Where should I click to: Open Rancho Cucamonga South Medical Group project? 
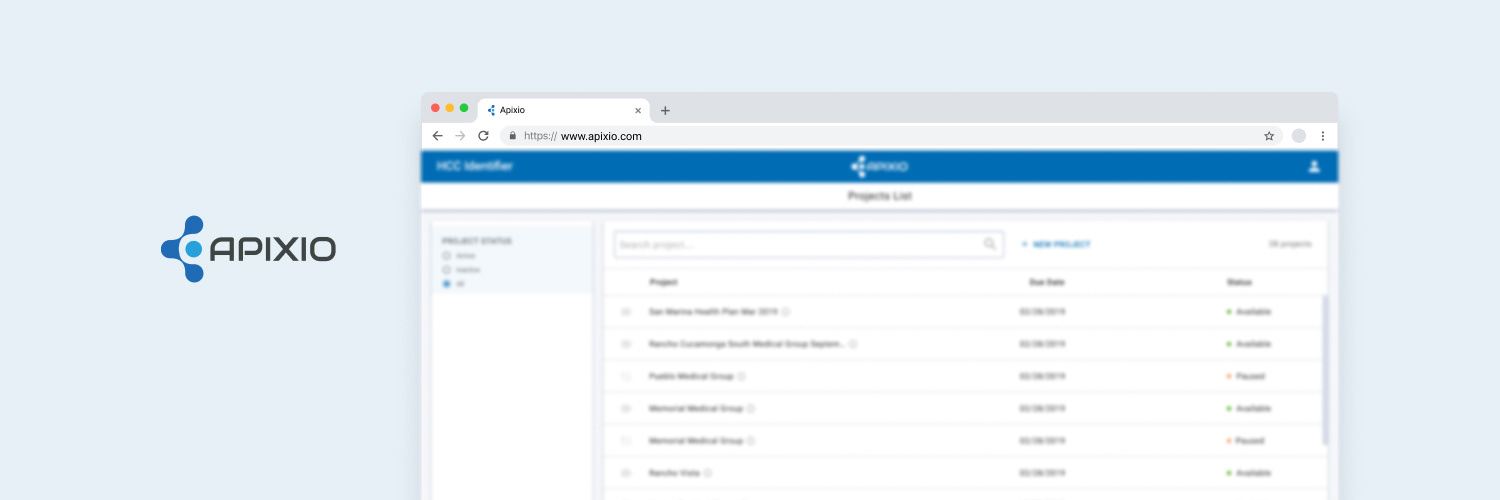pos(747,344)
